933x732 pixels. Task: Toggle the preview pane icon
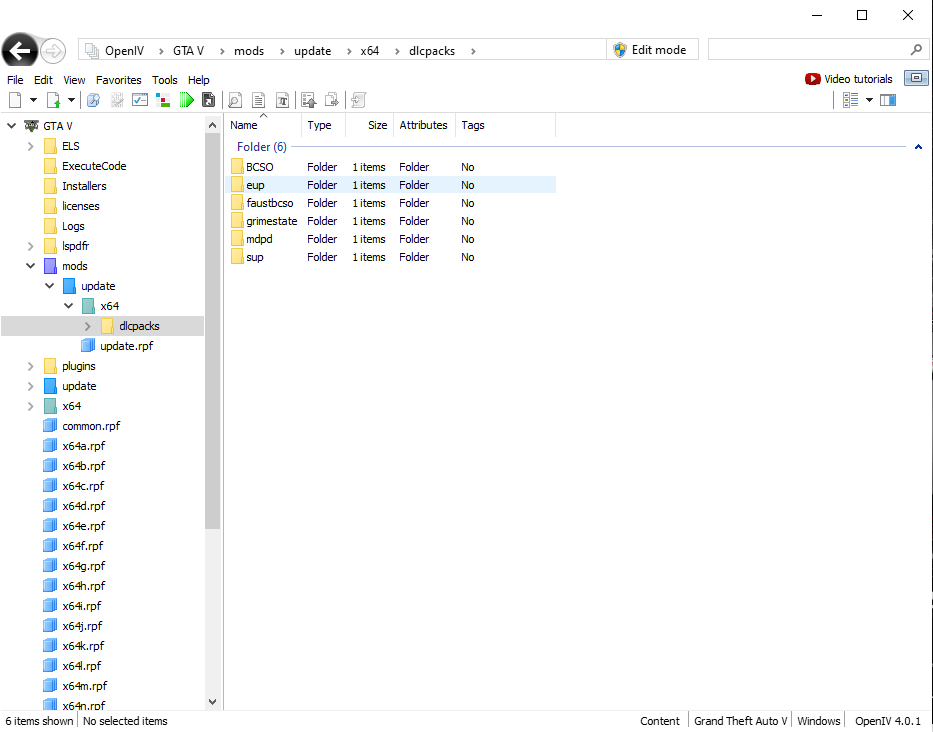point(888,100)
